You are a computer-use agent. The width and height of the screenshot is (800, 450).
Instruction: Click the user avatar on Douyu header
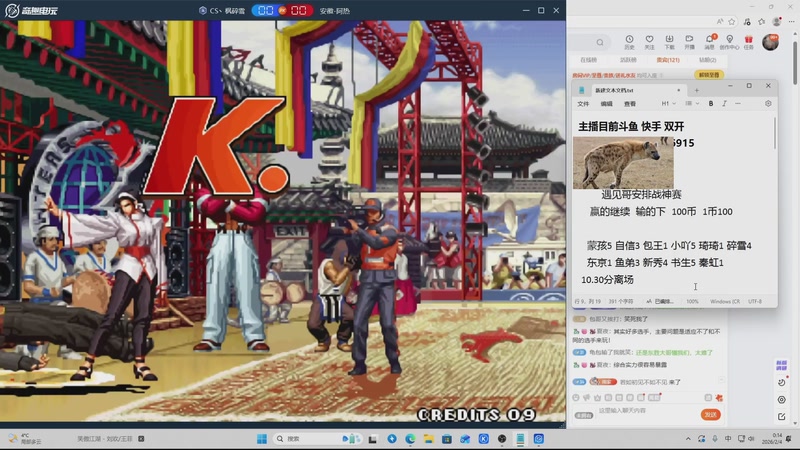[770, 42]
